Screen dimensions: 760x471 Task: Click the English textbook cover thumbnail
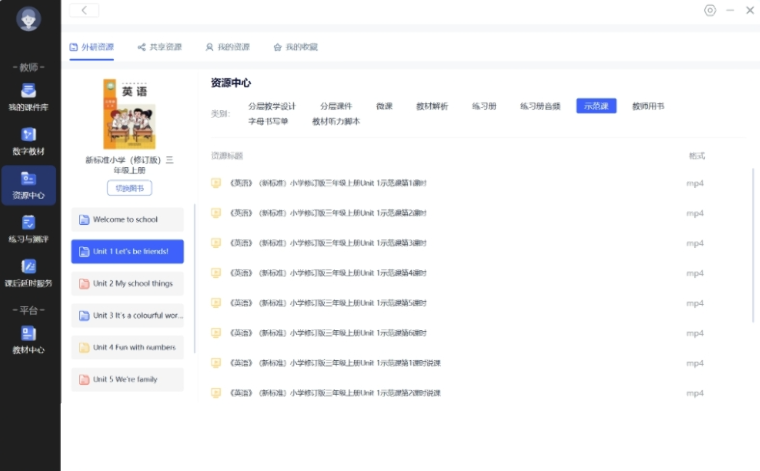[x=129, y=115]
